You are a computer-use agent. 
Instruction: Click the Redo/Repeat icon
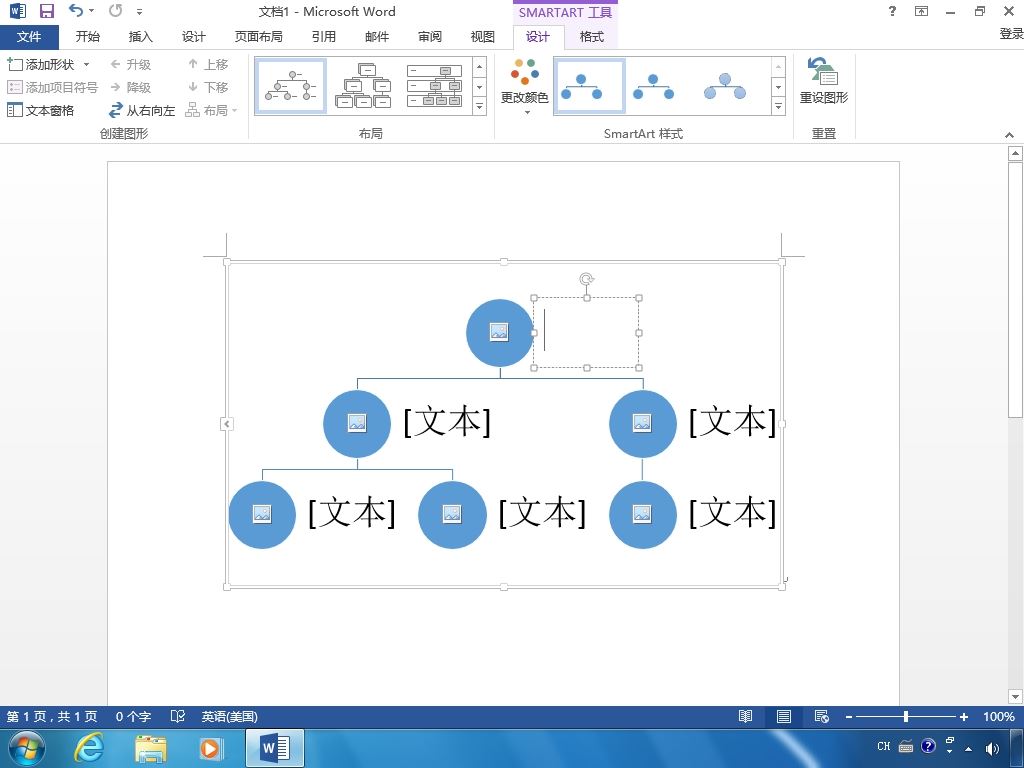tap(116, 11)
